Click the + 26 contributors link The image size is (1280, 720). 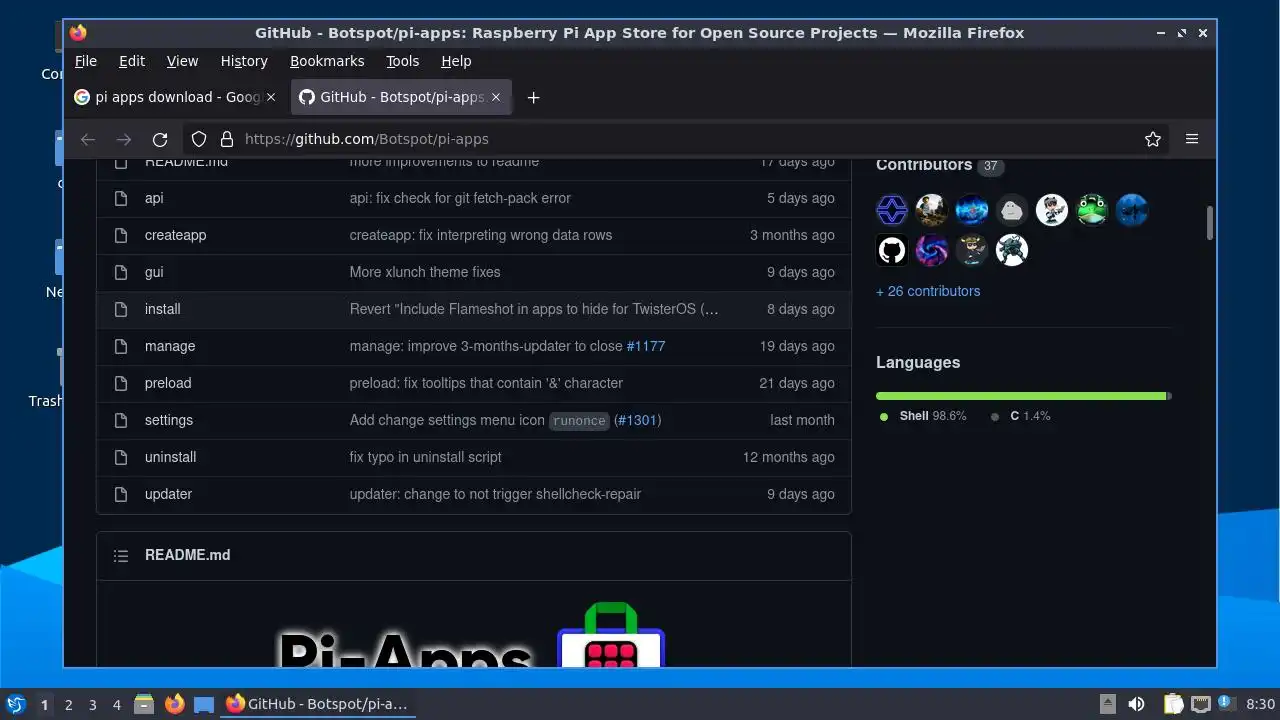[928, 291]
